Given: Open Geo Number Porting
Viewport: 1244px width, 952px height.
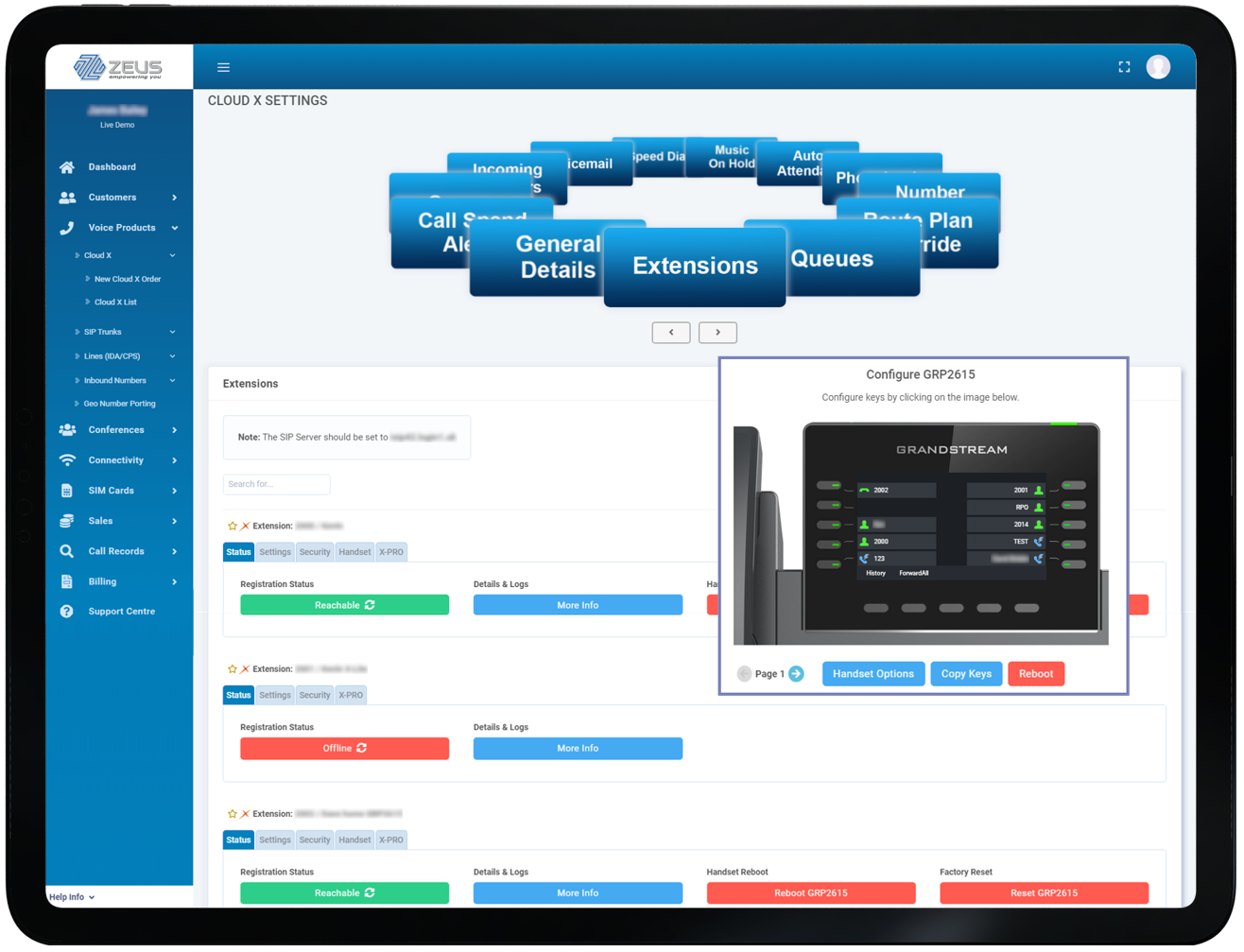Looking at the screenshot, I should (x=119, y=404).
